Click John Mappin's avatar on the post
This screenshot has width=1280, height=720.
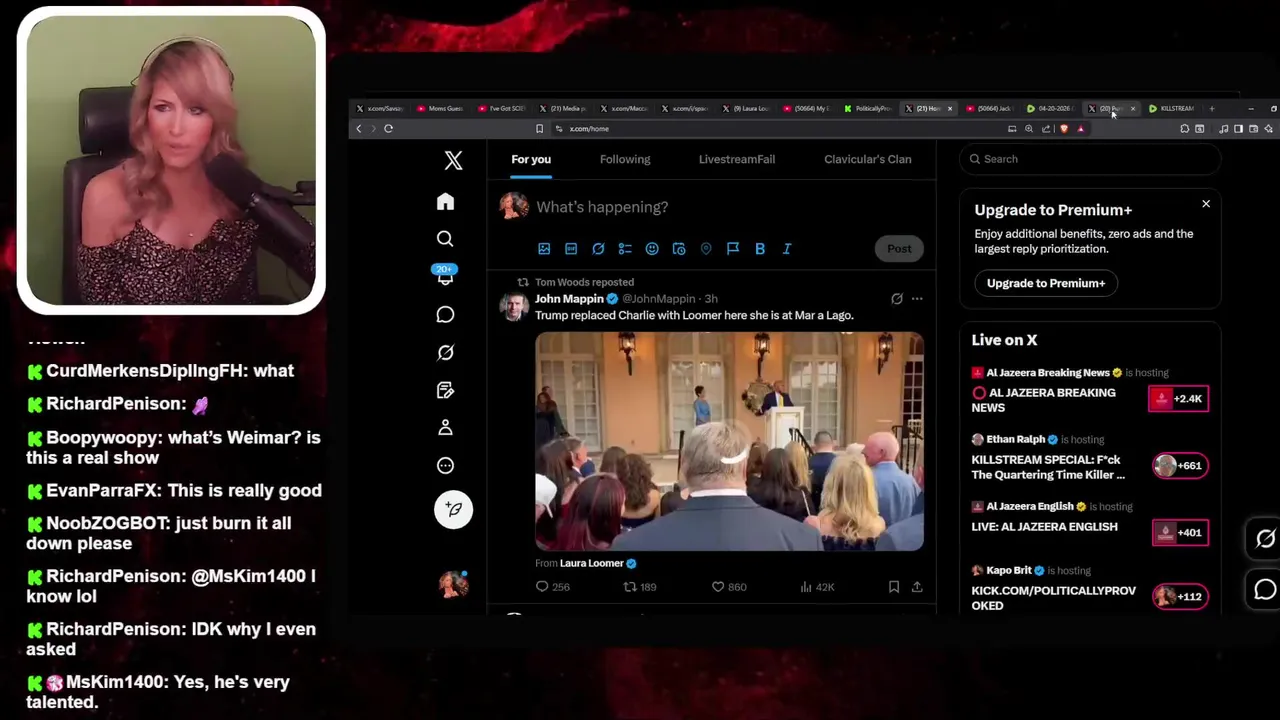coord(514,306)
